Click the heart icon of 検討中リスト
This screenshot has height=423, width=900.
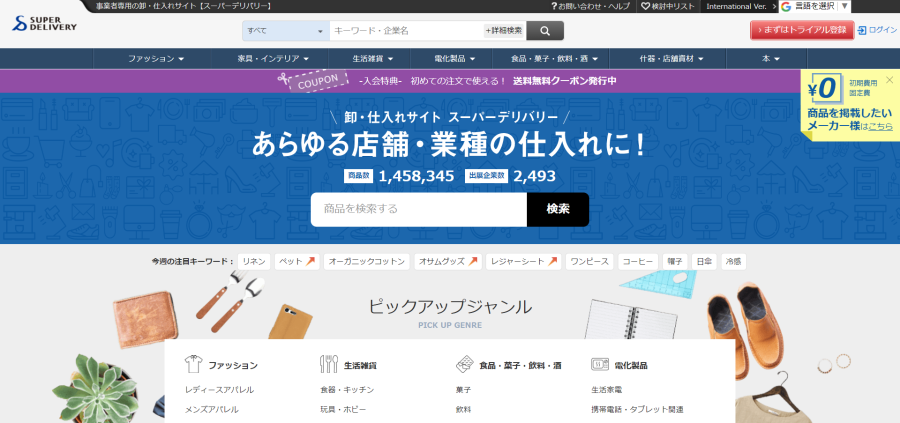tap(645, 6)
